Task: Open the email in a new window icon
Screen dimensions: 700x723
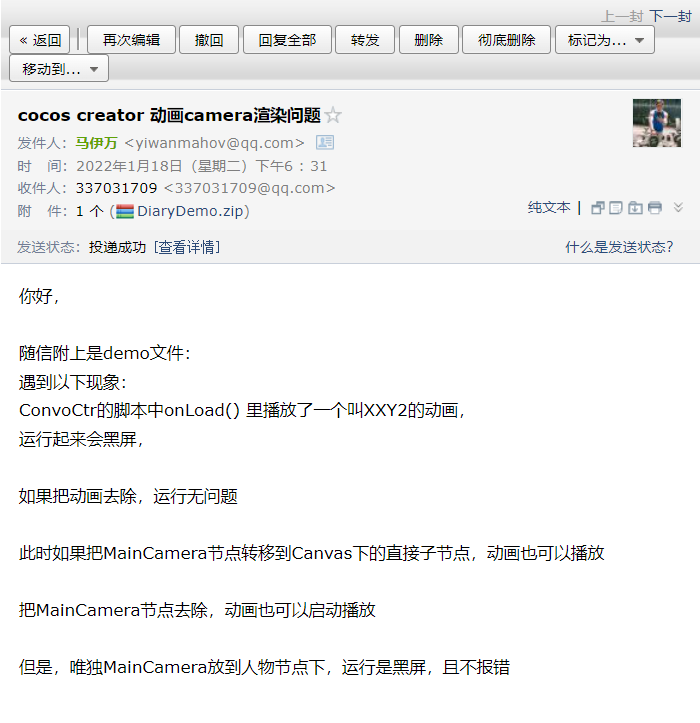Action: (x=598, y=208)
